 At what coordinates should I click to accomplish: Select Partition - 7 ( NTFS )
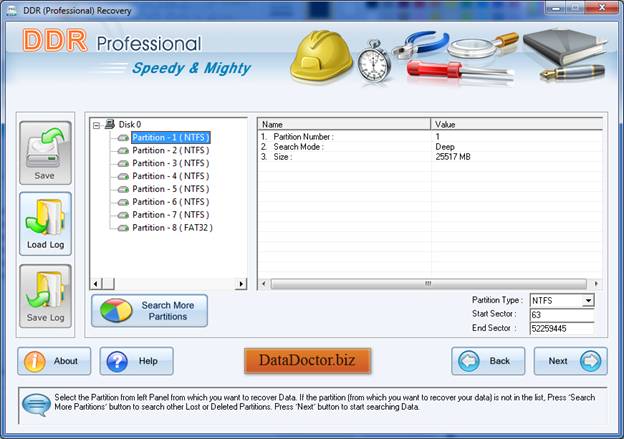[171, 215]
